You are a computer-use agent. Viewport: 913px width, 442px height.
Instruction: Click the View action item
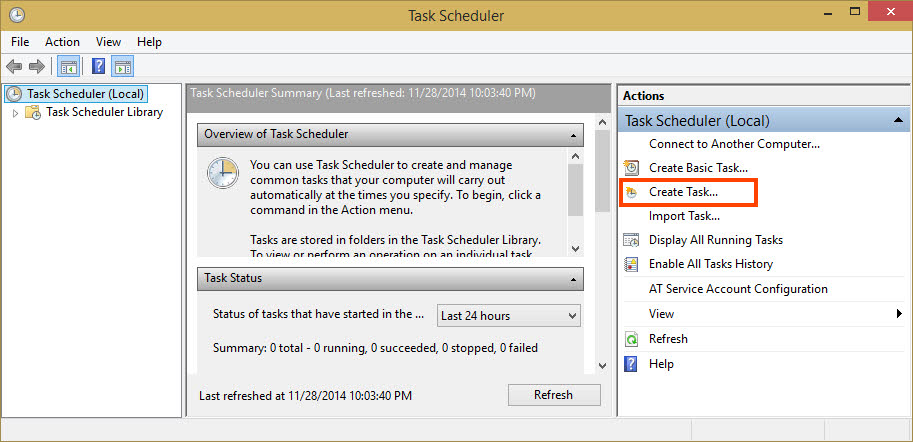661,314
